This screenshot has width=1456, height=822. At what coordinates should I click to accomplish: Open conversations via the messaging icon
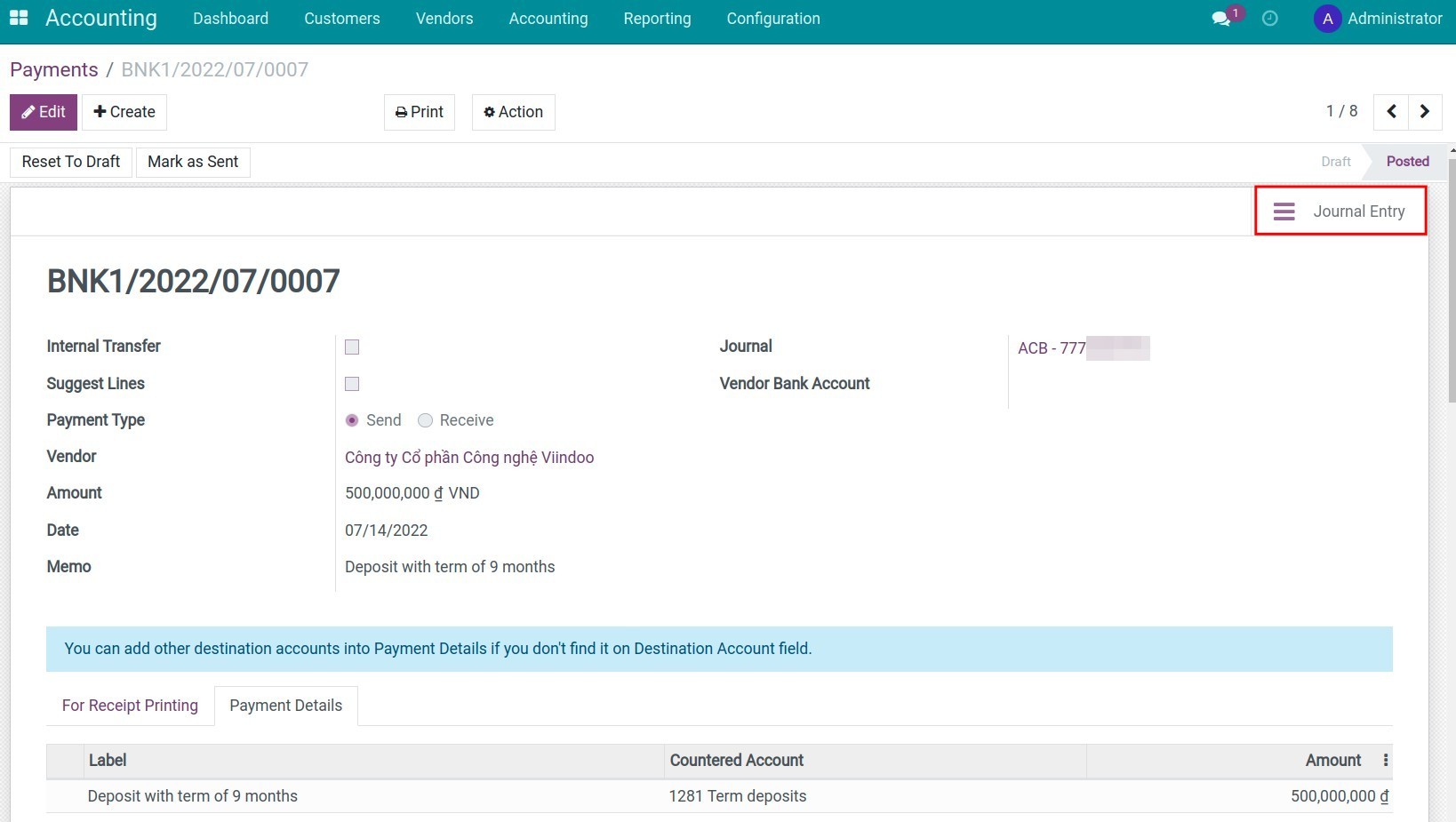point(1219,16)
